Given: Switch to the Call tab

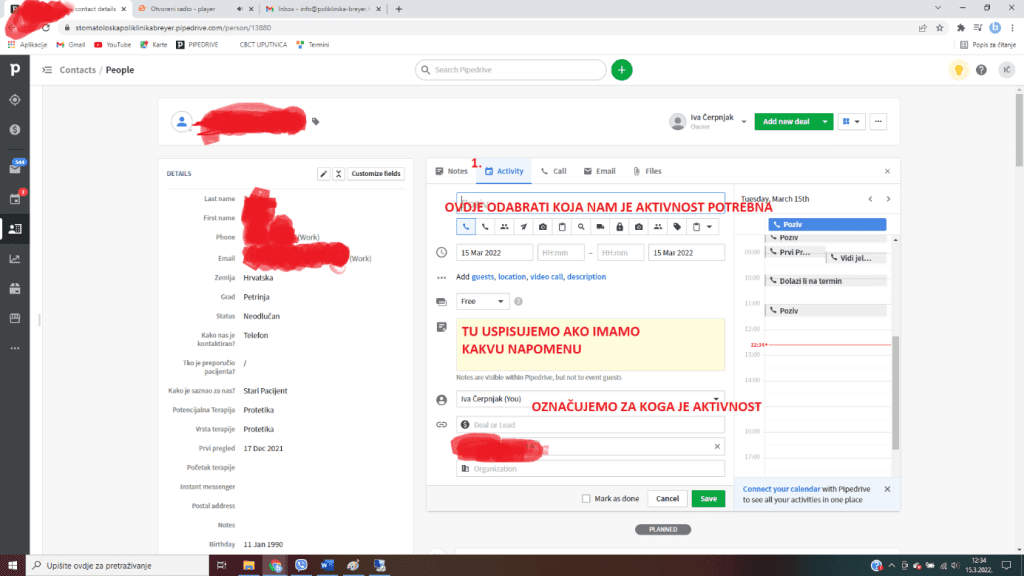Looking at the screenshot, I should click(554, 171).
